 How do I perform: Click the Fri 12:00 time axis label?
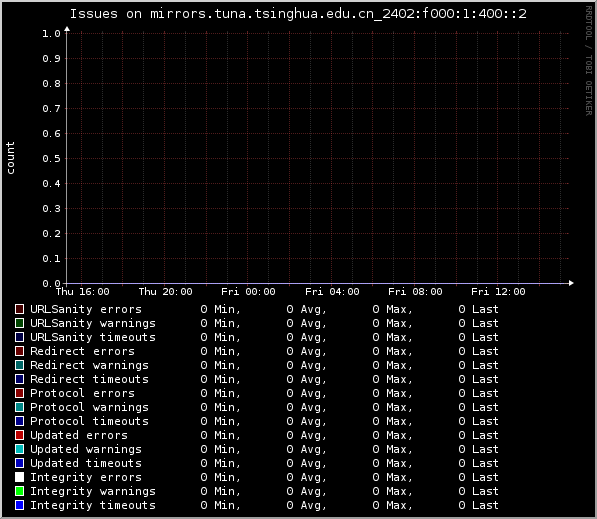[x=498, y=292]
